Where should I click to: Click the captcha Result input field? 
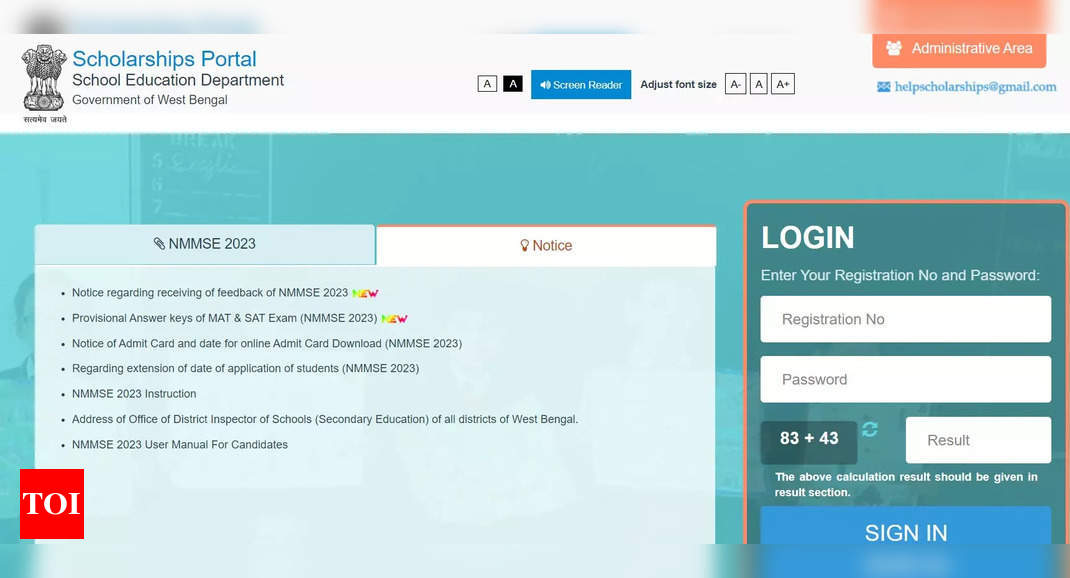[977, 440]
